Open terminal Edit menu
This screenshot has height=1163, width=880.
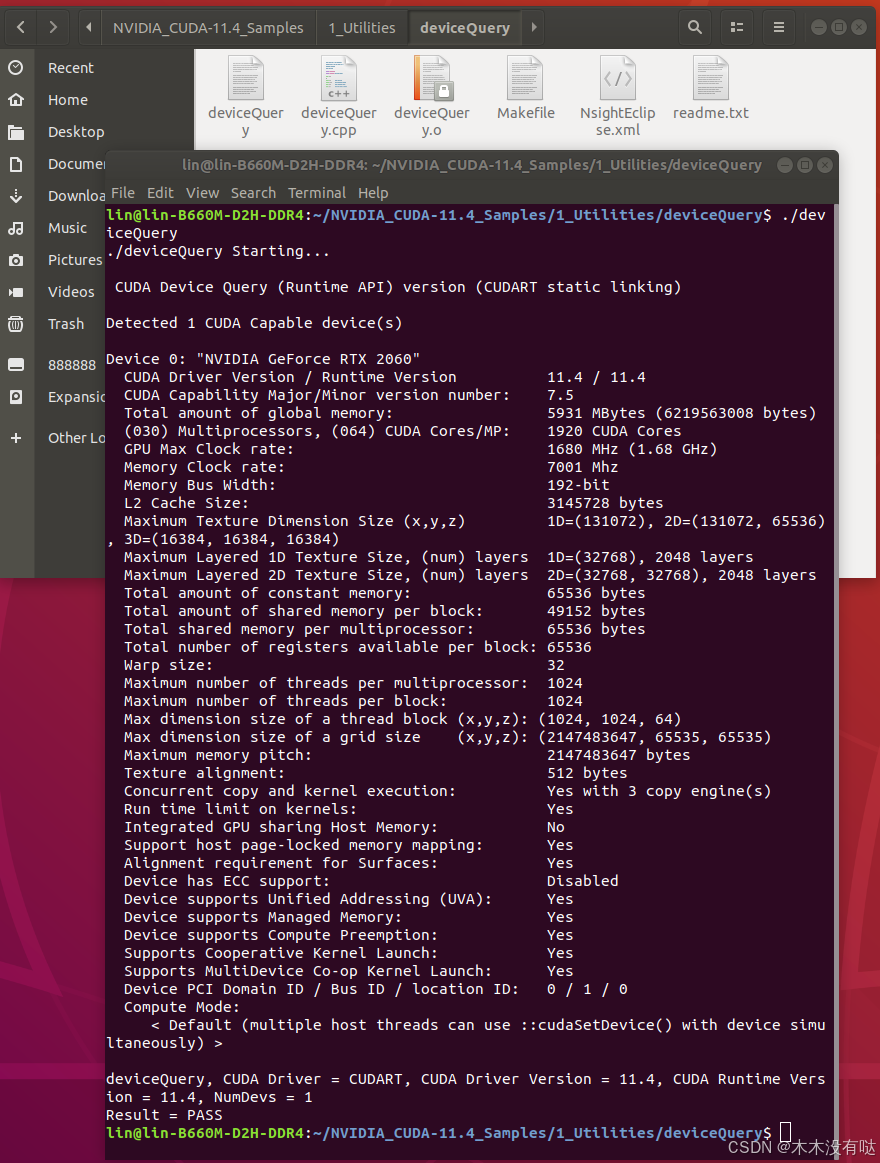pyautogui.click(x=160, y=193)
